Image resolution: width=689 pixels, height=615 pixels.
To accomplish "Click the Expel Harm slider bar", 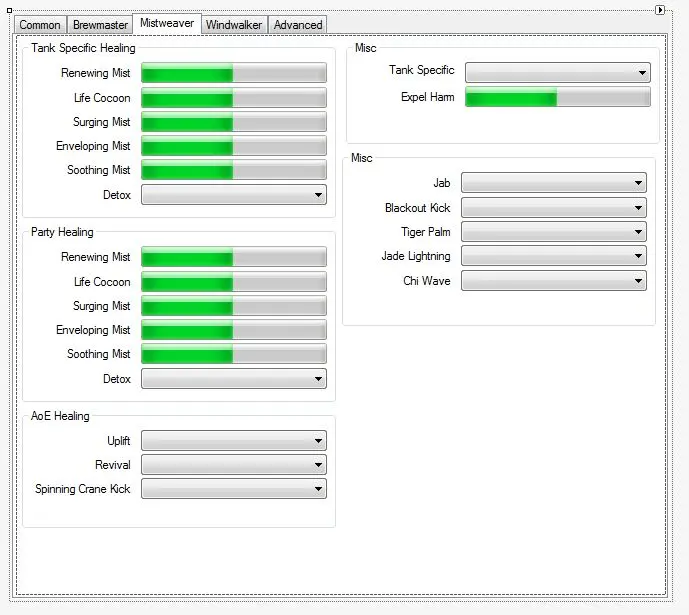I will [558, 97].
